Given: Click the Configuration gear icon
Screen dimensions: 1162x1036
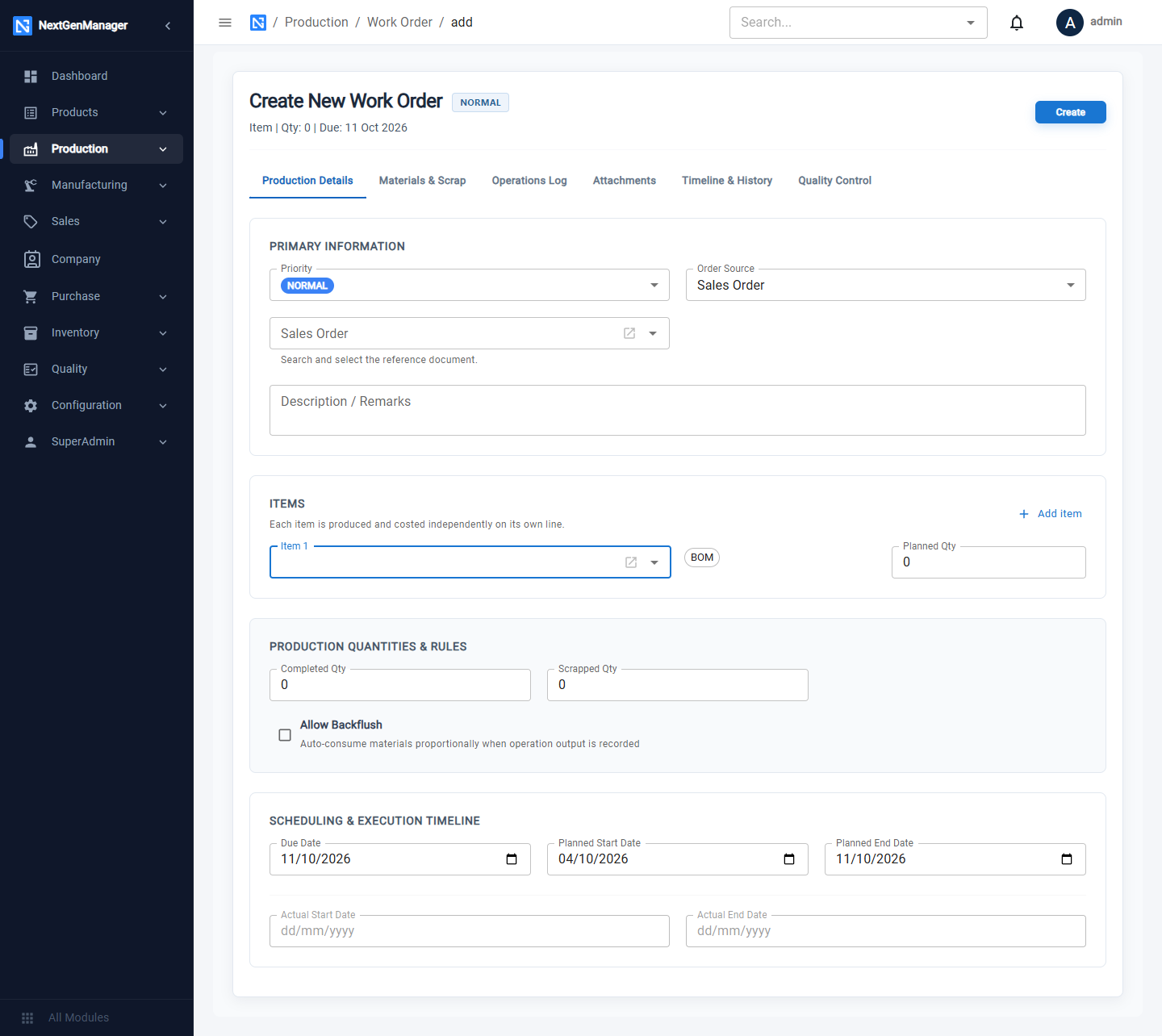Looking at the screenshot, I should [31, 405].
